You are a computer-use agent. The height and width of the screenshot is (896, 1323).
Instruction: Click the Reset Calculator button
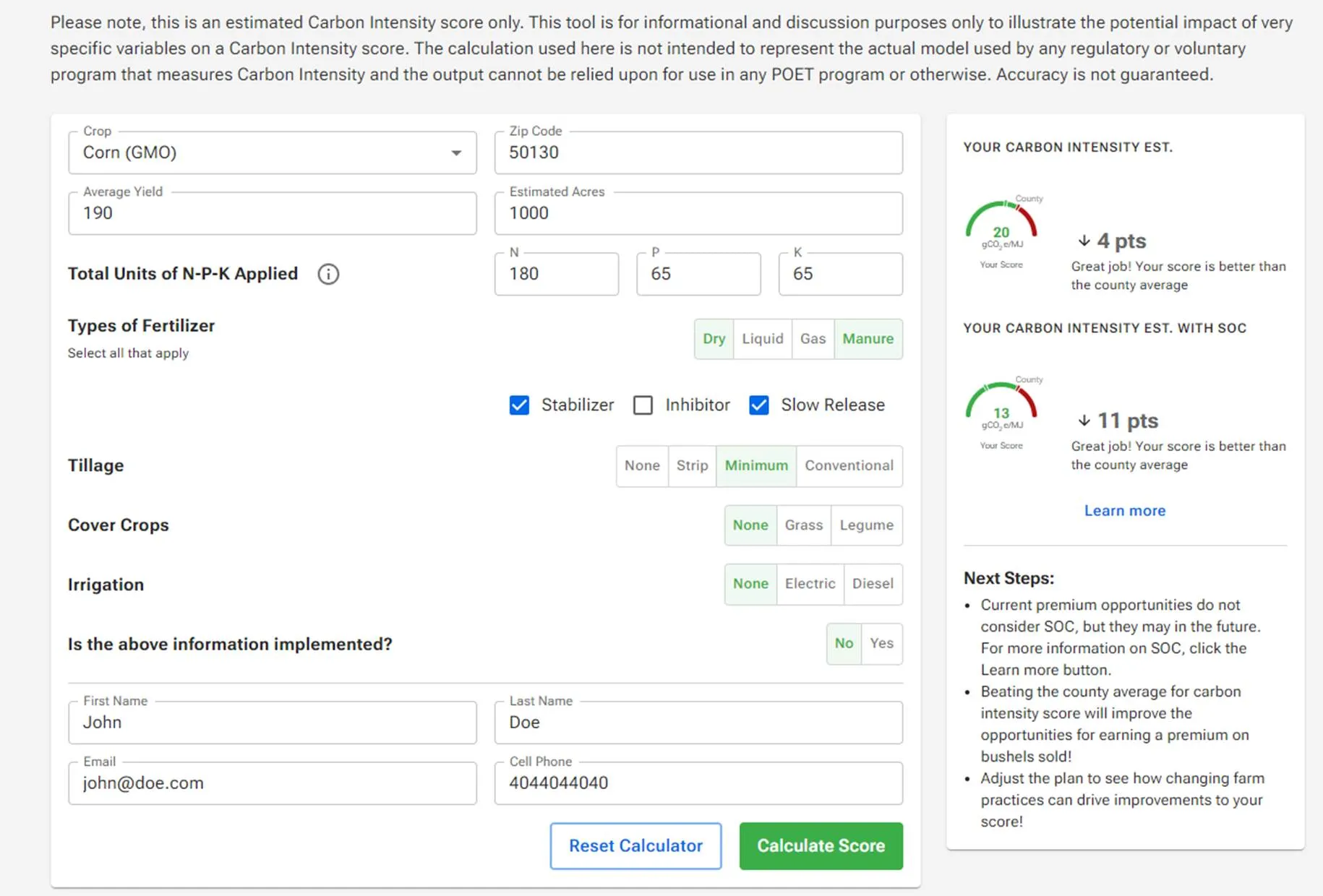coord(635,845)
